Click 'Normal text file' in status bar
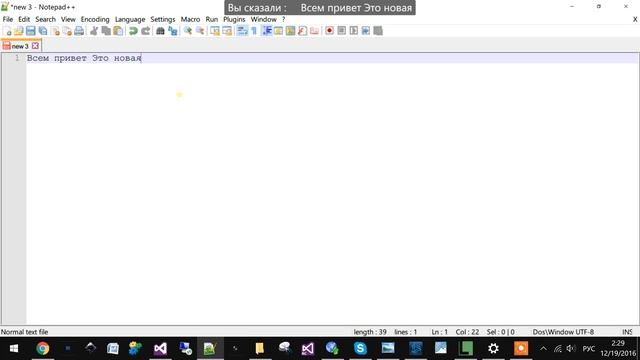The height and width of the screenshot is (360, 640). (x=24, y=332)
